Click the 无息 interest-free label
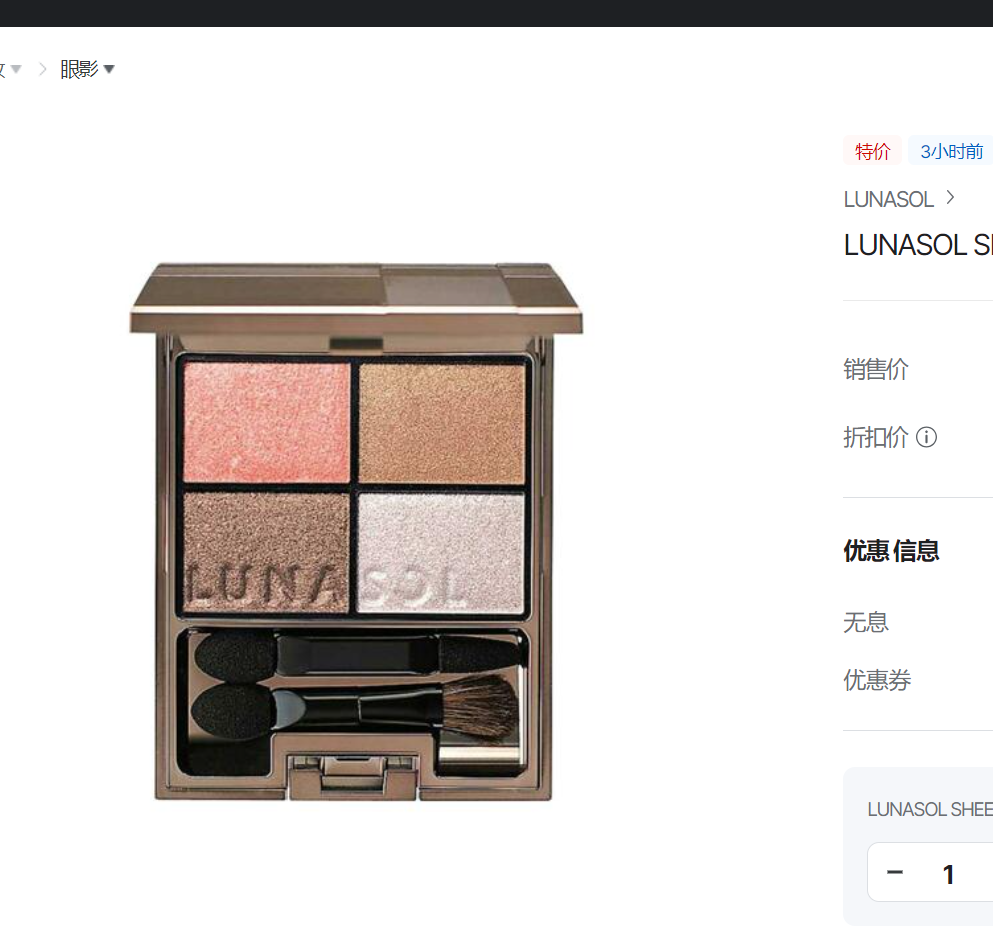Screen dimensions: 993x943 [866, 622]
